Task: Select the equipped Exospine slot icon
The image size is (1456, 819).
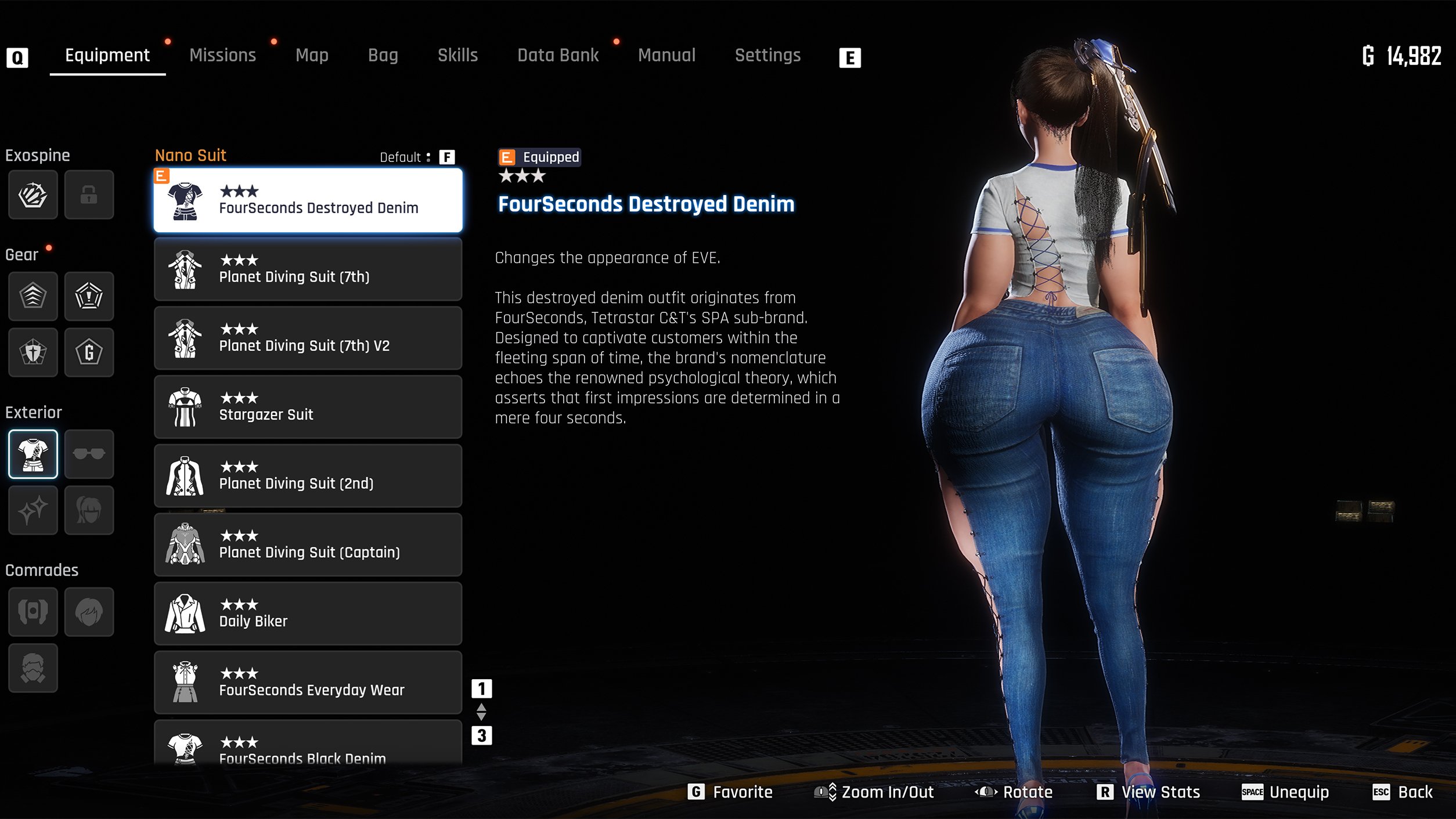Action: [x=33, y=194]
